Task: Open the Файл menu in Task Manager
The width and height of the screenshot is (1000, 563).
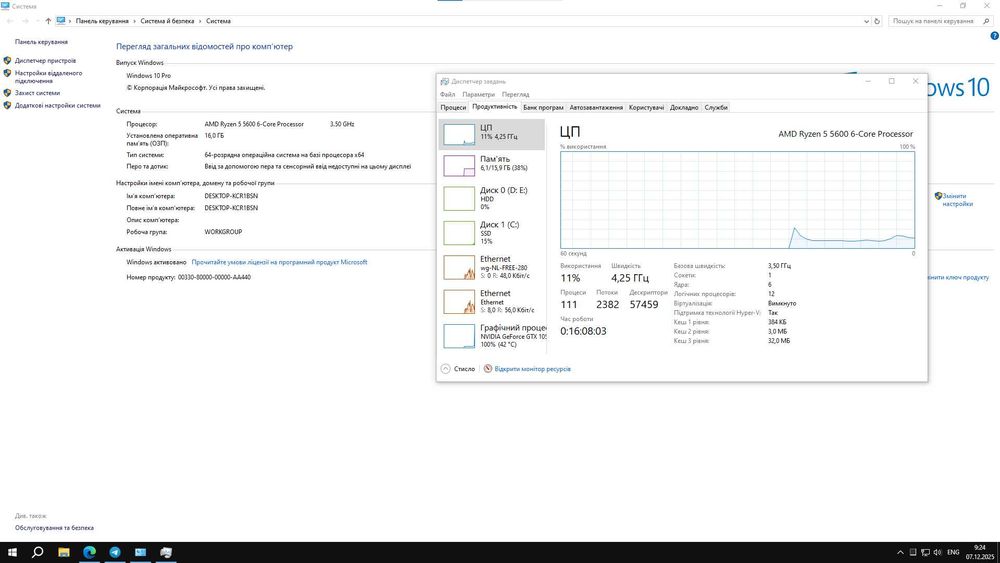Action: pyautogui.click(x=447, y=94)
